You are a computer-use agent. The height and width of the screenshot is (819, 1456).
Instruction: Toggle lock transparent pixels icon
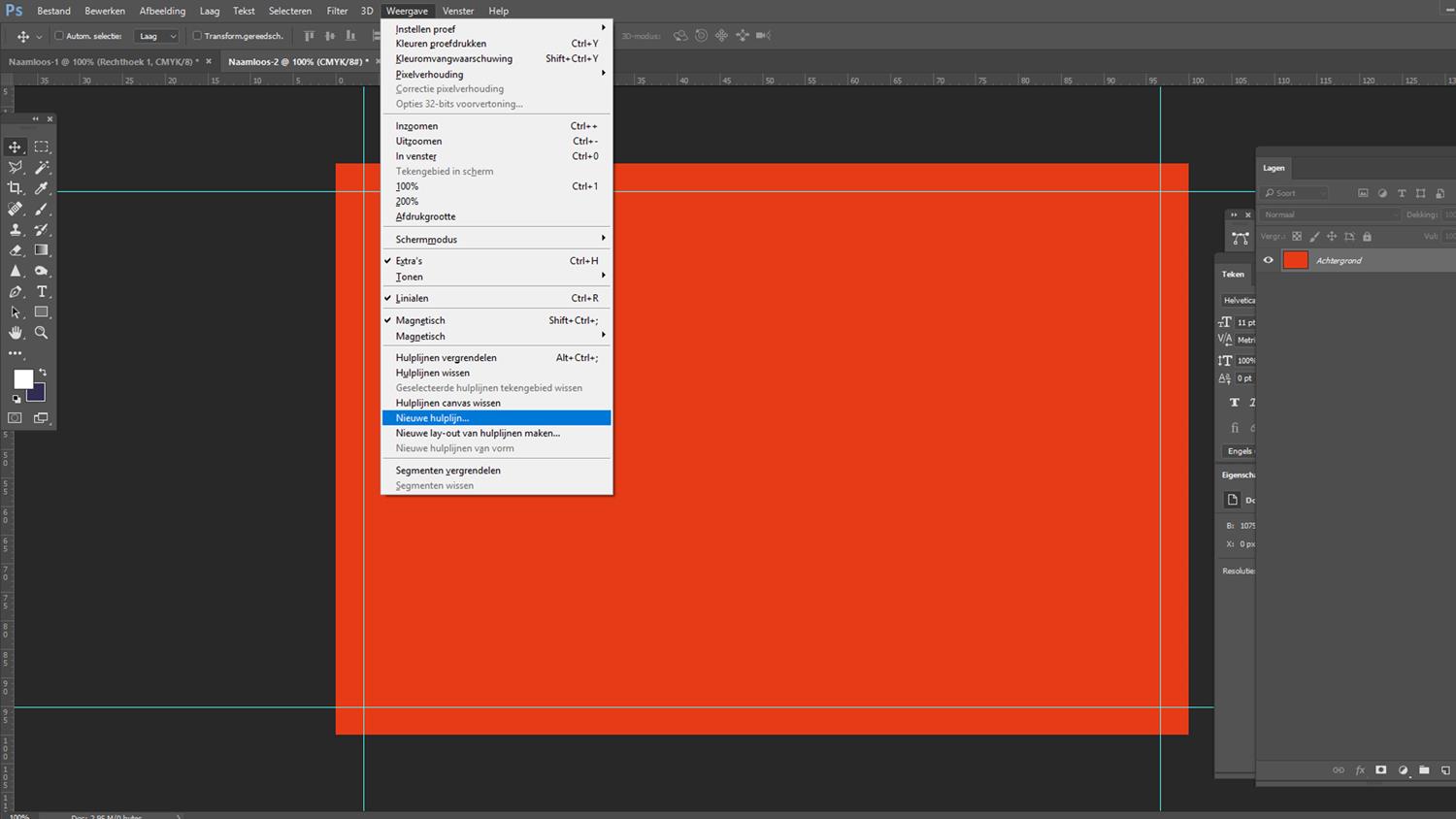click(1297, 236)
